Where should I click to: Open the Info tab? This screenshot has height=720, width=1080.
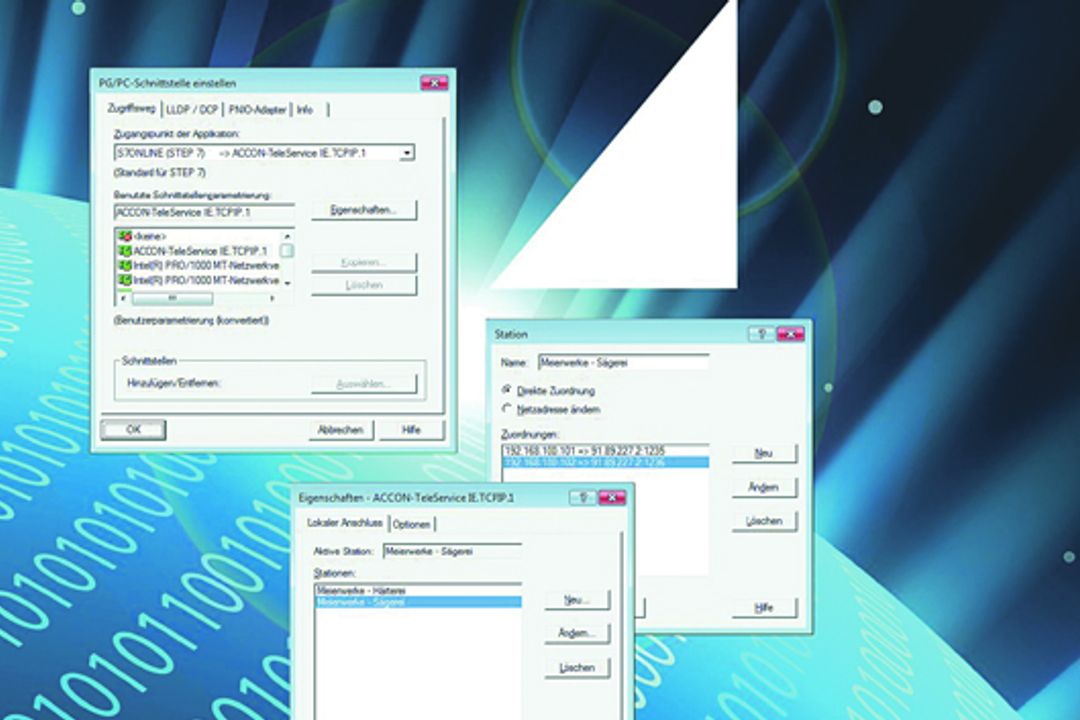point(305,110)
